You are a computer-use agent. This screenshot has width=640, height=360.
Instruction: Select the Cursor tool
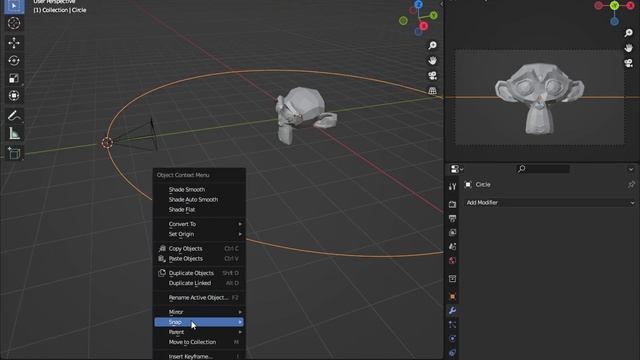point(14,23)
